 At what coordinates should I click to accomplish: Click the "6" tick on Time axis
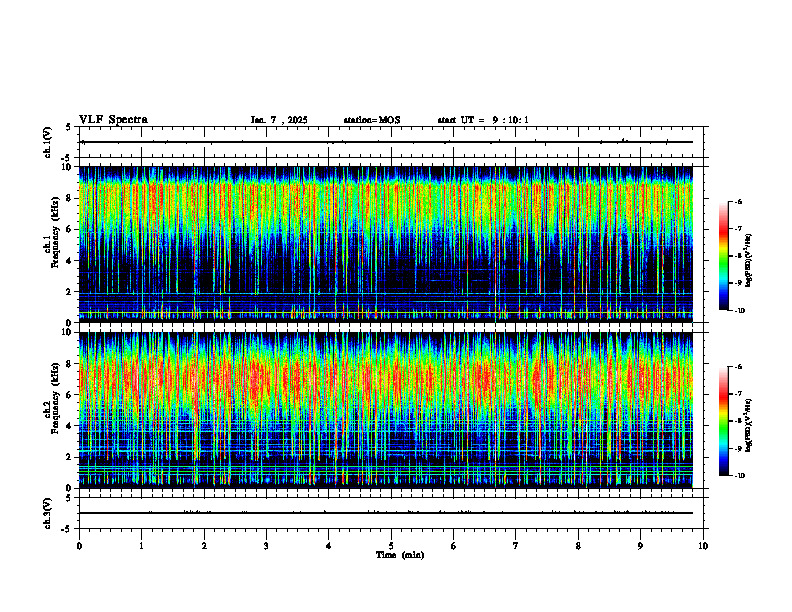coord(454,546)
